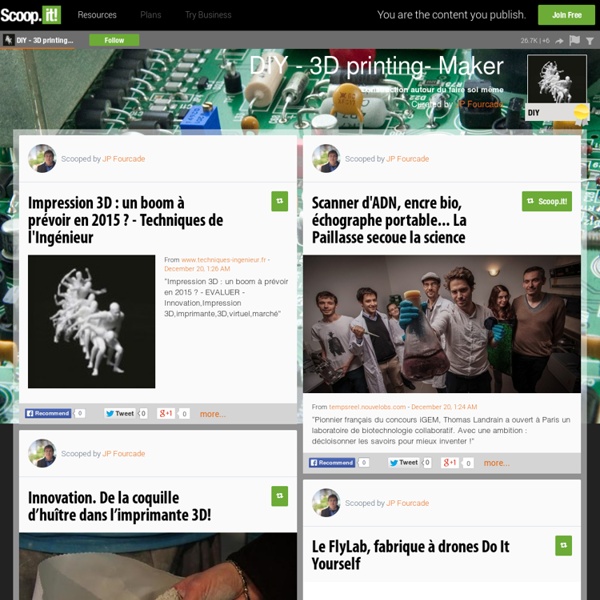Viewport: 600px width, 600px height.
Task: Click more... on Scanner d'ADN post
Action: (x=497, y=463)
